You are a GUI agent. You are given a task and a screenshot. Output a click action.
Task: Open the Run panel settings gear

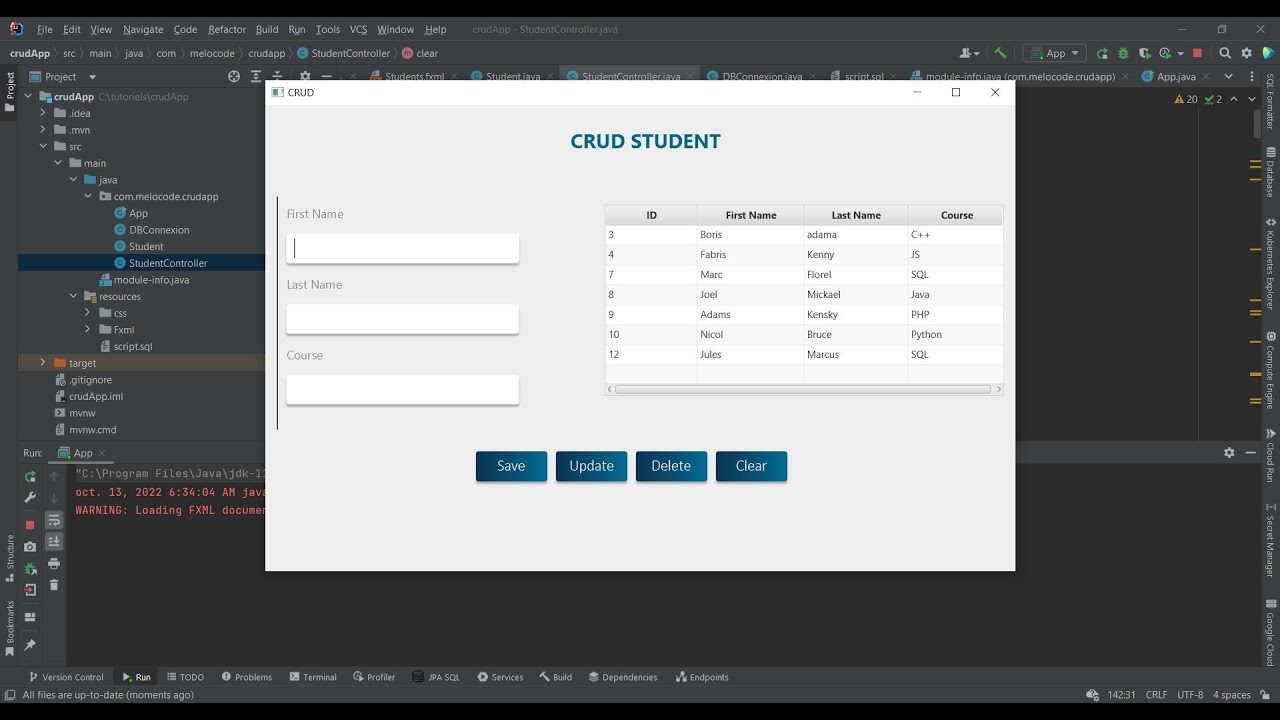click(1229, 453)
